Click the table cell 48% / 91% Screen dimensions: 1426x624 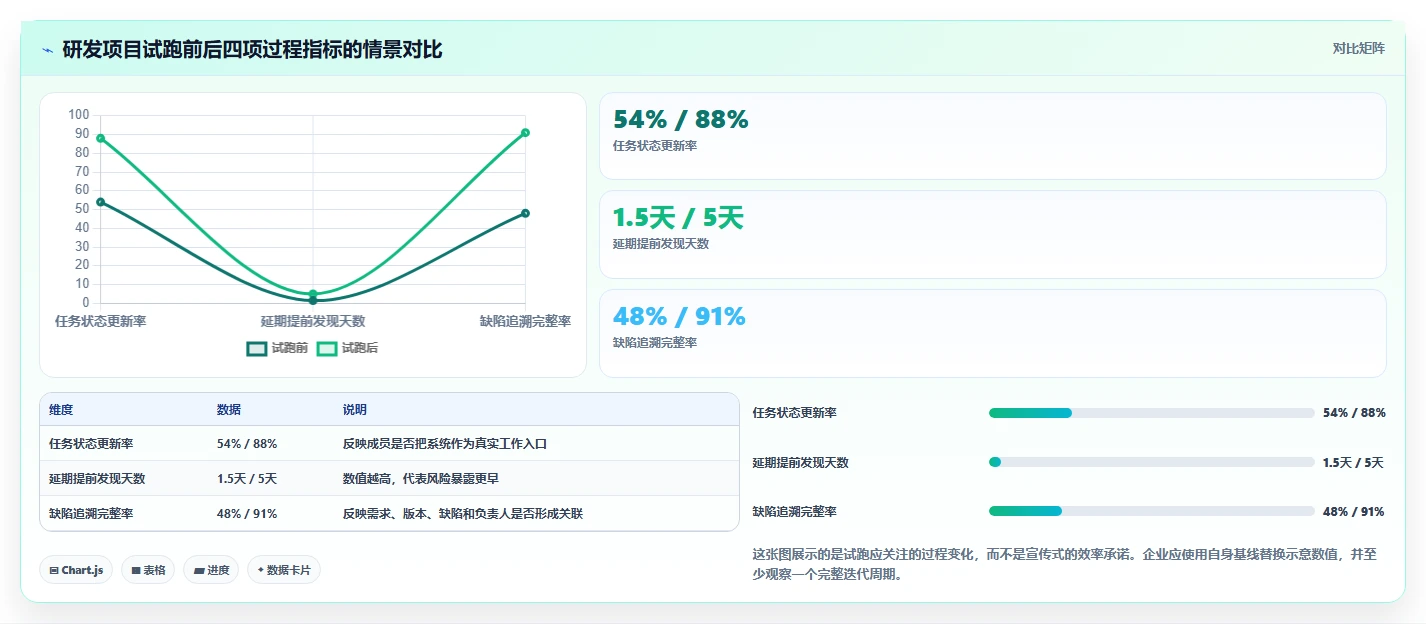point(247,514)
